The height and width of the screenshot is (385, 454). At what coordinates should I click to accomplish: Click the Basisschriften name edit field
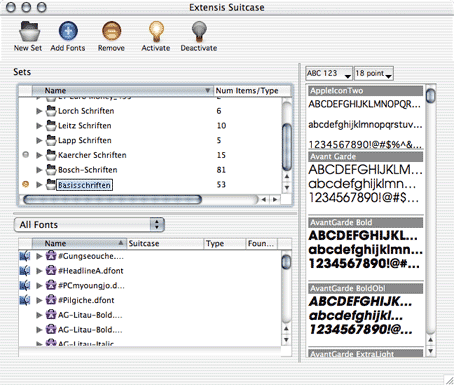pos(84,185)
